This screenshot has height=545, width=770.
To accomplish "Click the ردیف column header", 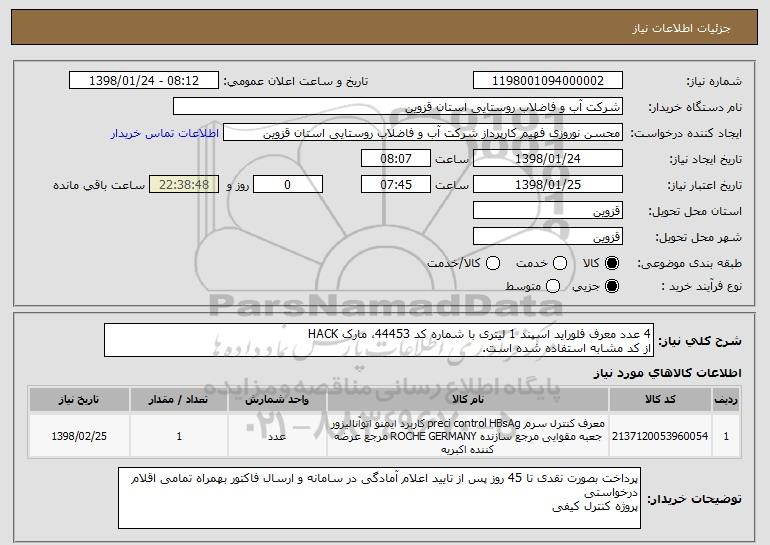I will pos(726,400).
